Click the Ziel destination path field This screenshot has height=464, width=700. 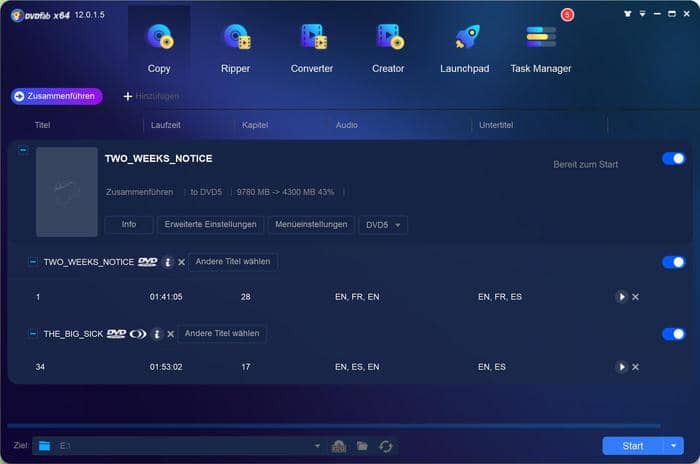click(179, 446)
